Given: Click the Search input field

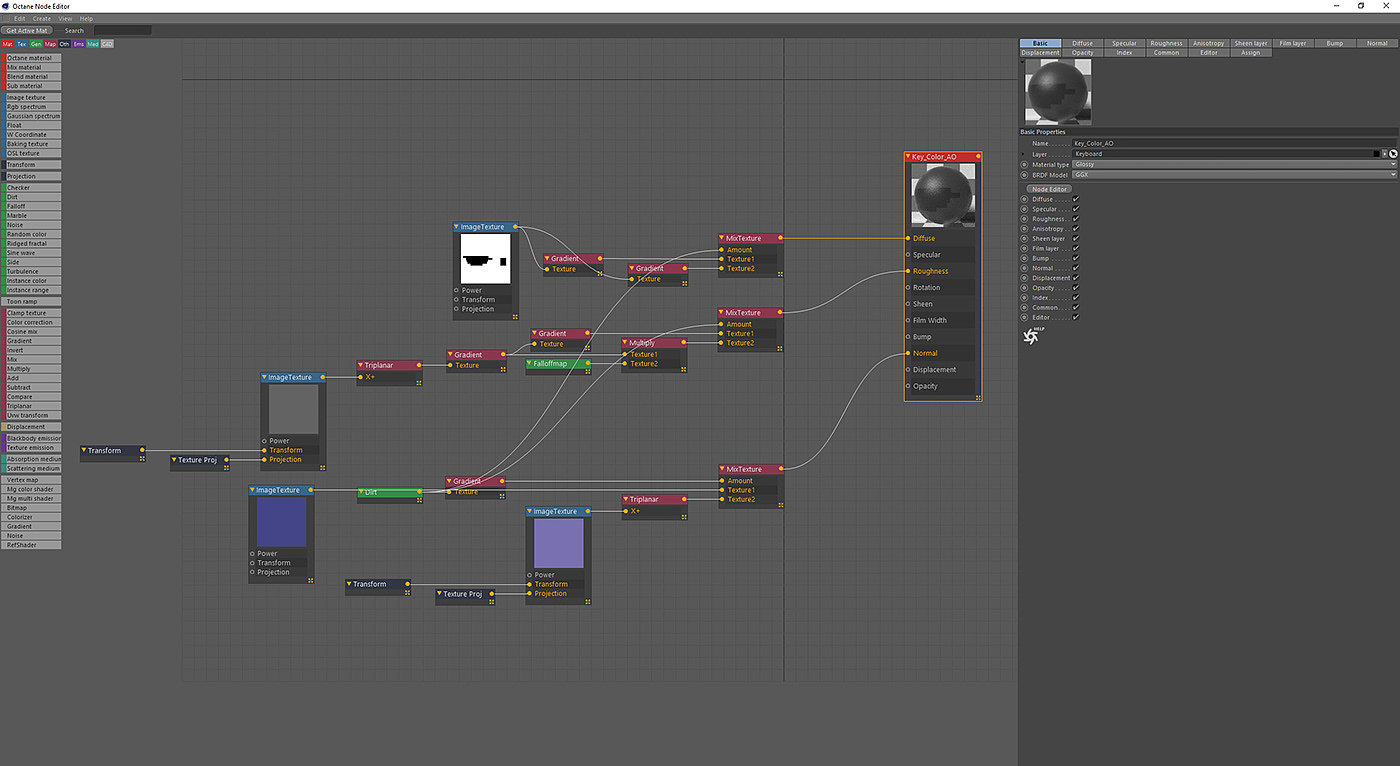Looking at the screenshot, I should 122,31.
